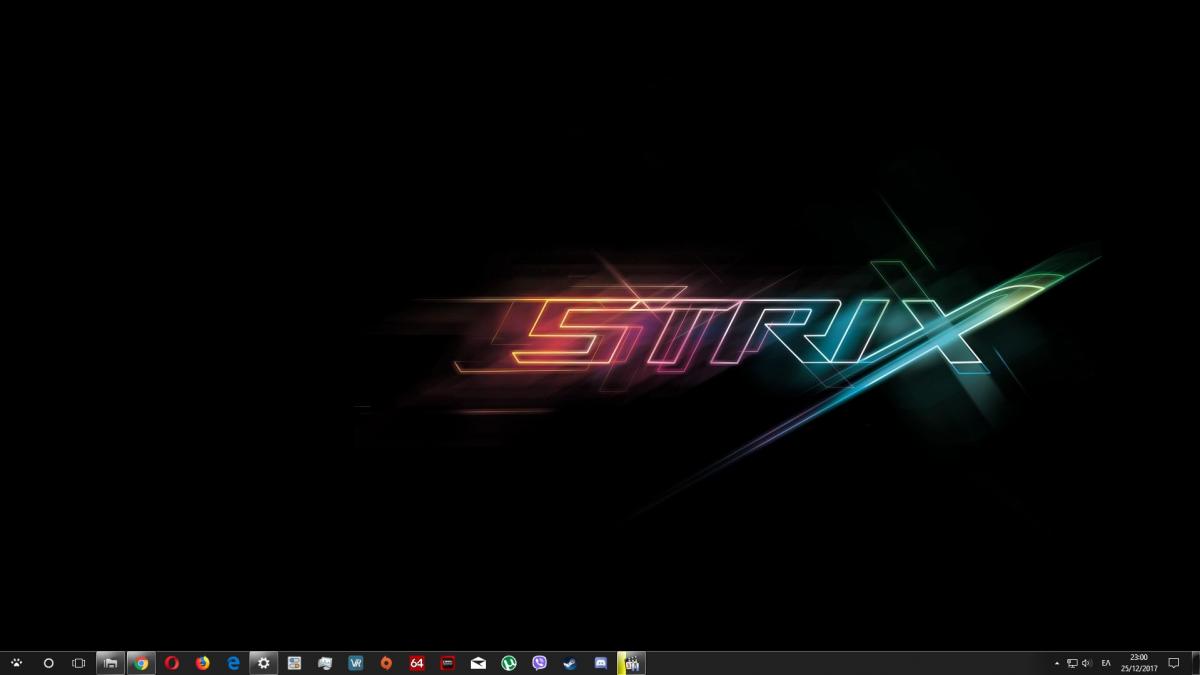Launch Mozilla Firefox from the taskbar
Screen dimensions: 1200x675
203,663
